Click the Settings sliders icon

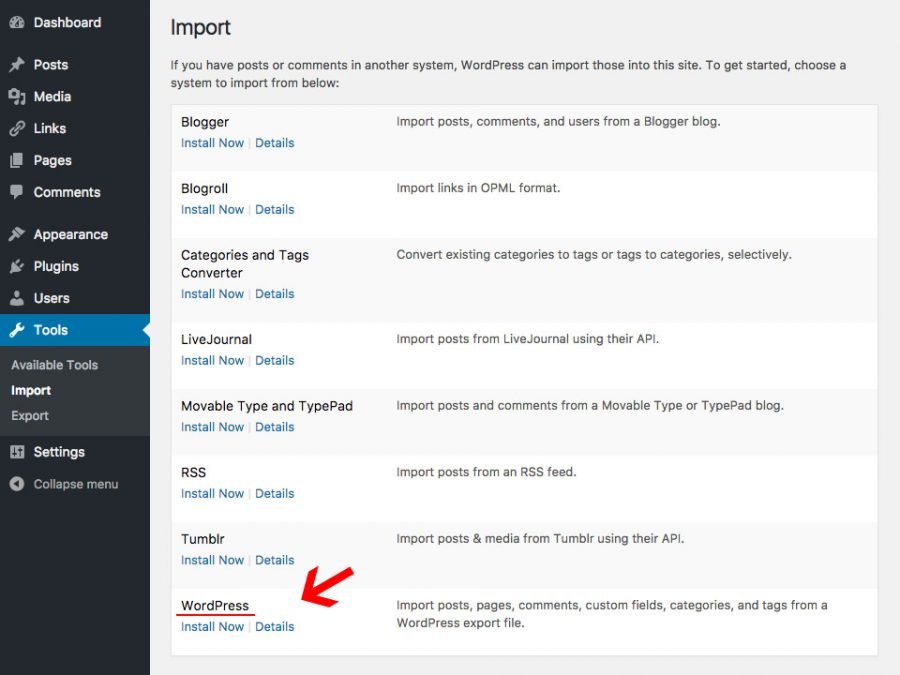click(x=17, y=452)
